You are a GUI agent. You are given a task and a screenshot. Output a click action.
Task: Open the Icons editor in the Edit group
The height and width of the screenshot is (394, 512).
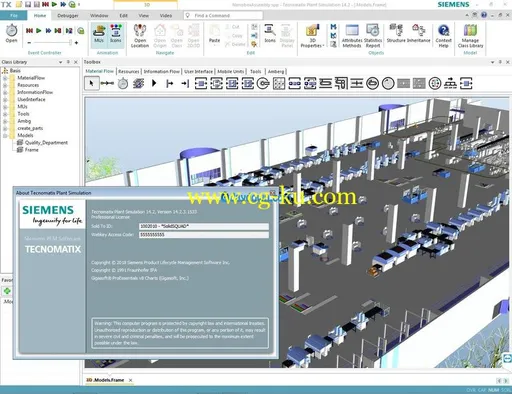(270, 34)
